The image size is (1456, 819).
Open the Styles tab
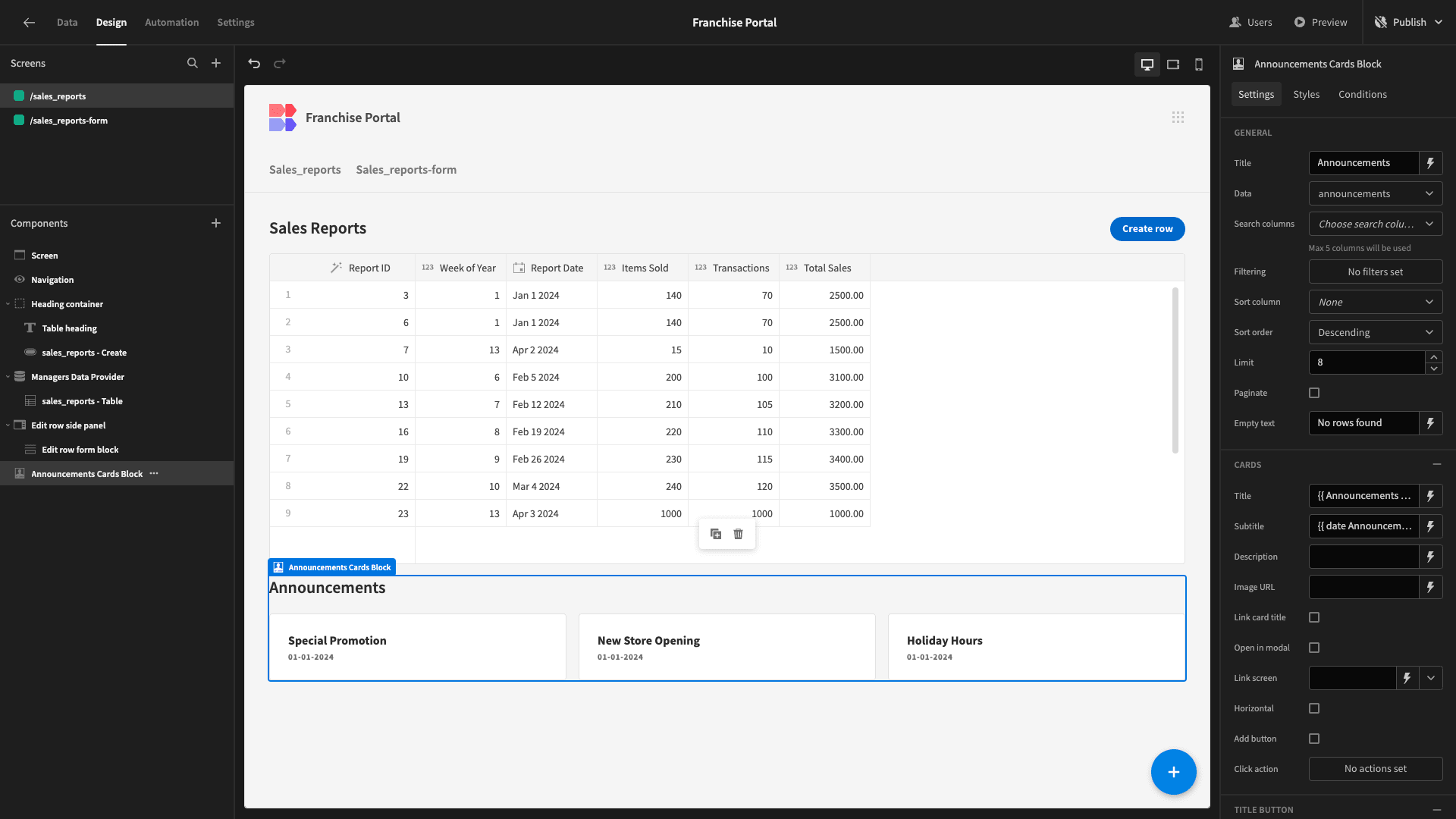pos(1306,94)
